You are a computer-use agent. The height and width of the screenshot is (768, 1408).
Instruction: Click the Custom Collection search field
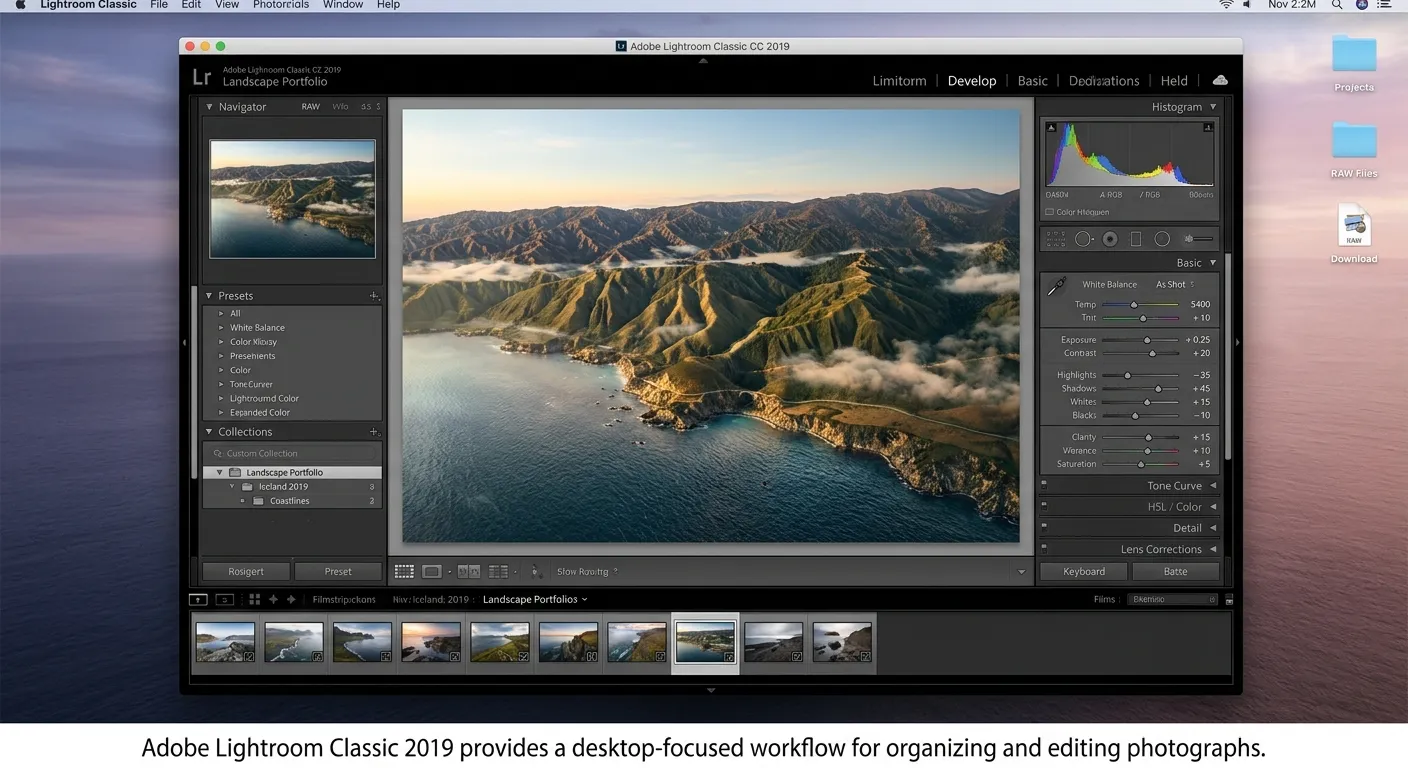[x=292, y=453]
